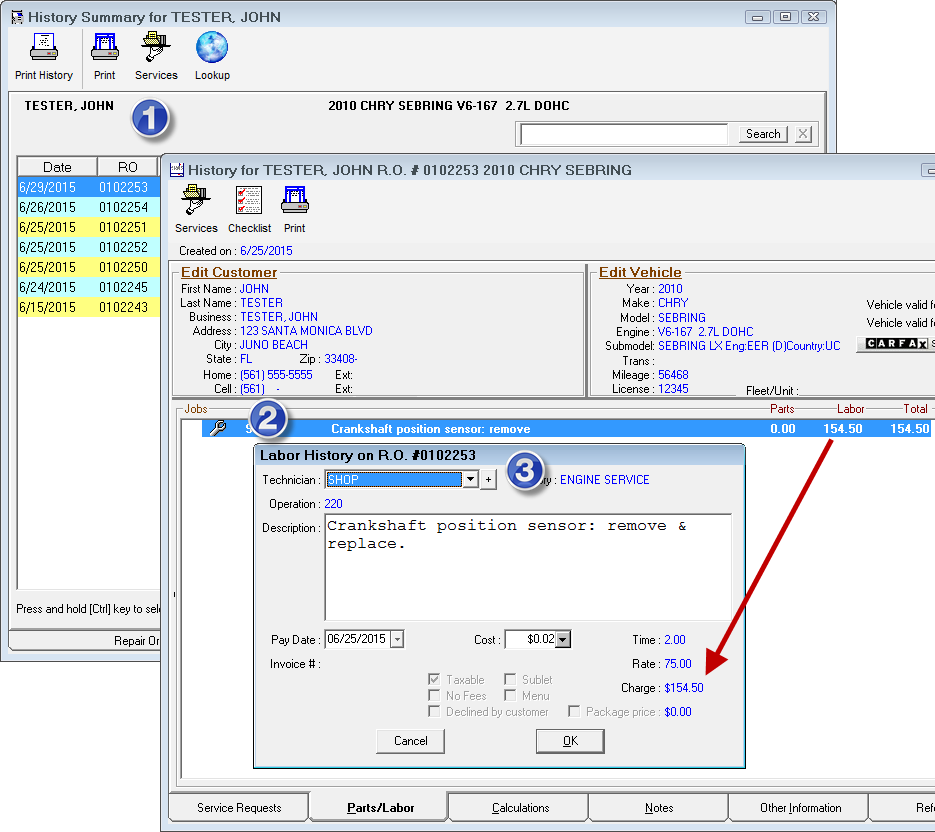
Task: Click the CARFAX logo button
Action: (x=896, y=344)
